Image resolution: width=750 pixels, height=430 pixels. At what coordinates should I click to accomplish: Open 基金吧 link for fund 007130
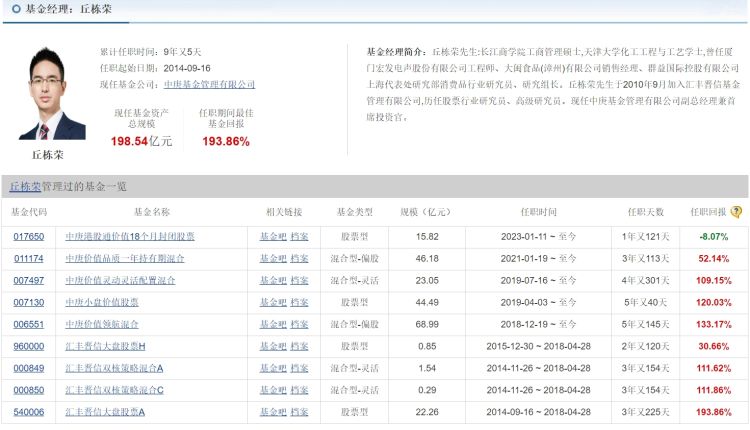click(x=273, y=303)
